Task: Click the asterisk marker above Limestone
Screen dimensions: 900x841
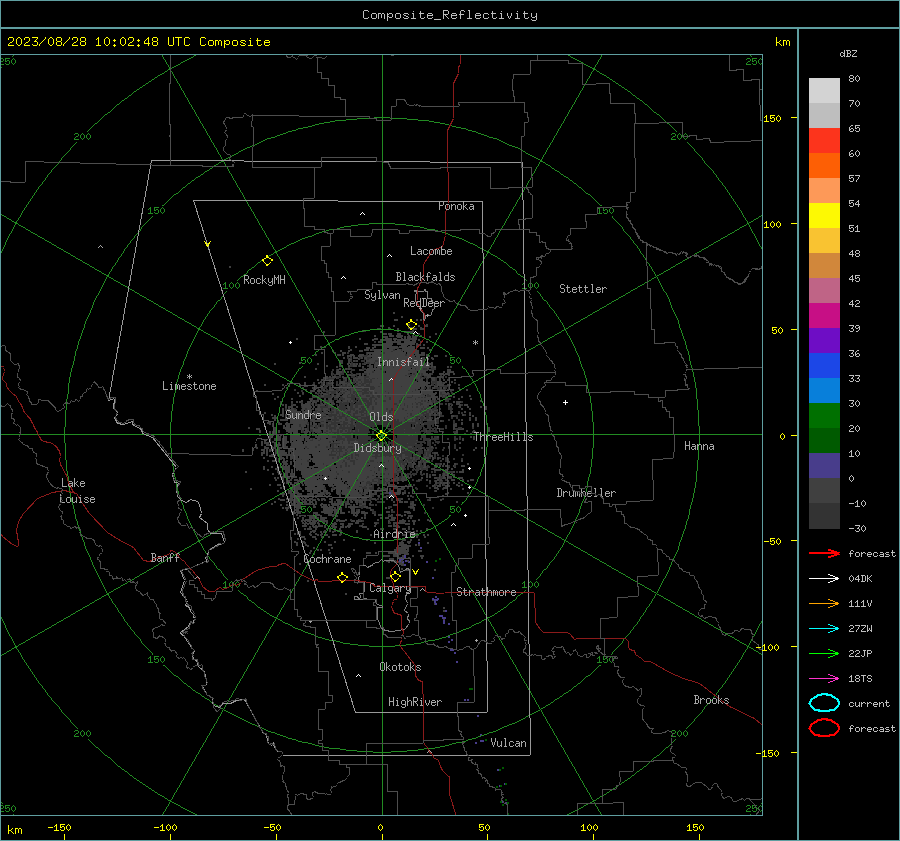Action: [189, 377]
